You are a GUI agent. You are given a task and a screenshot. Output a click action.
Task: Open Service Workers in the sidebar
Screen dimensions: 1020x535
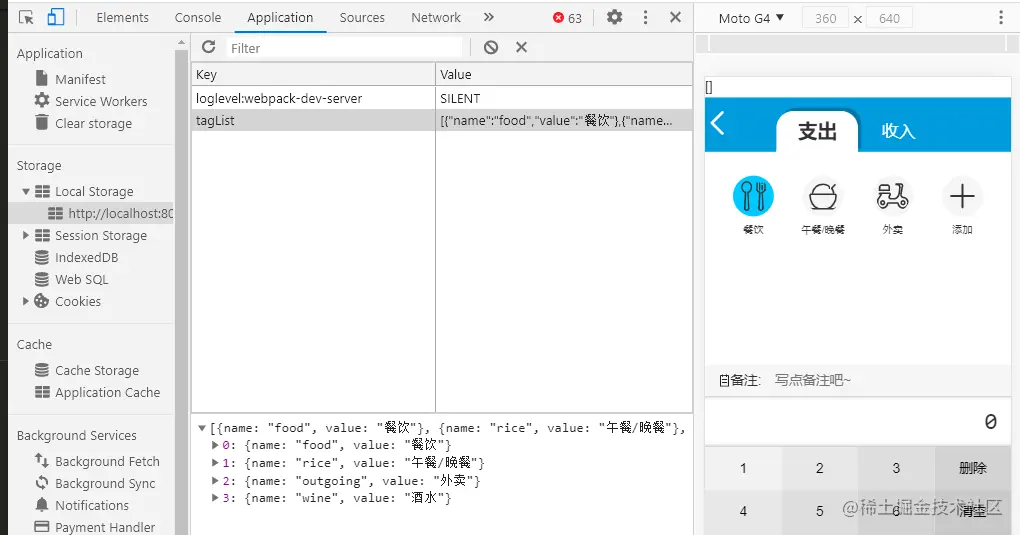click(101, 101)
